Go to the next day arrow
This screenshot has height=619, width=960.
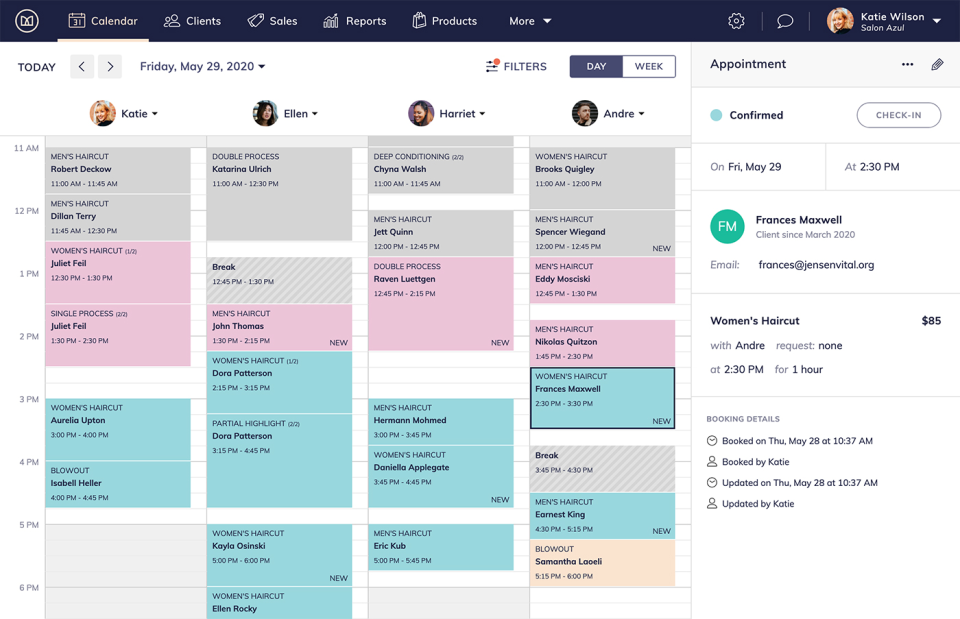pos(110,66)
